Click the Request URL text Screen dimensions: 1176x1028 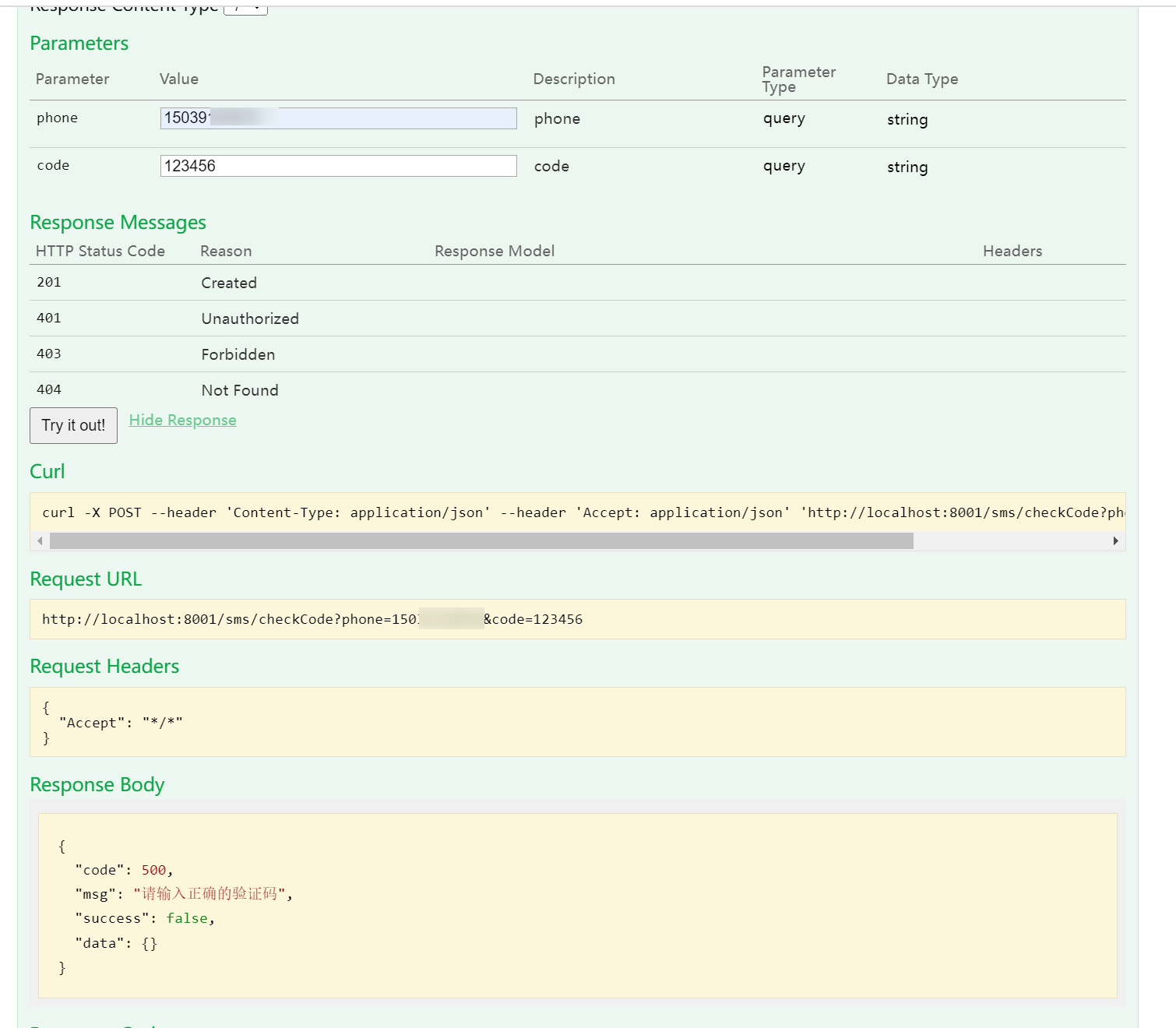312,619
